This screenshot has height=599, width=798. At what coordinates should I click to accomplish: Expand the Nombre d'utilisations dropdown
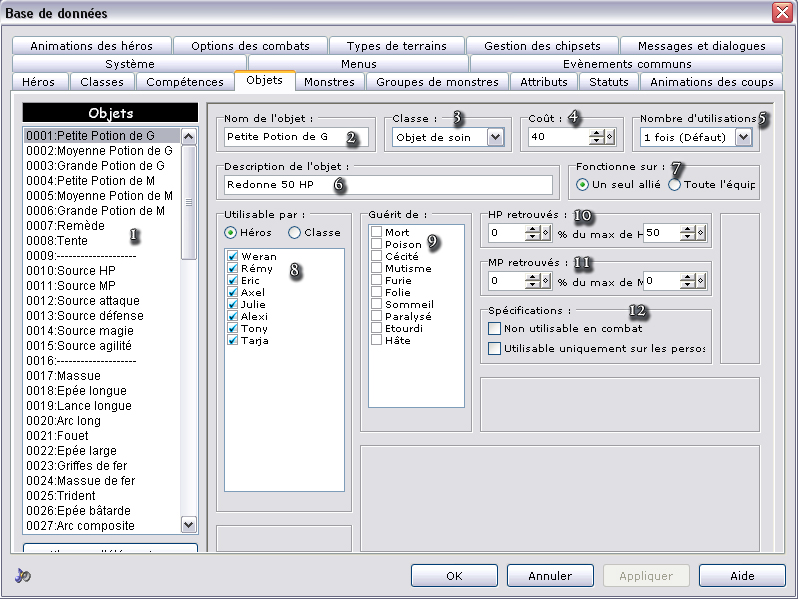pos(743,137)
